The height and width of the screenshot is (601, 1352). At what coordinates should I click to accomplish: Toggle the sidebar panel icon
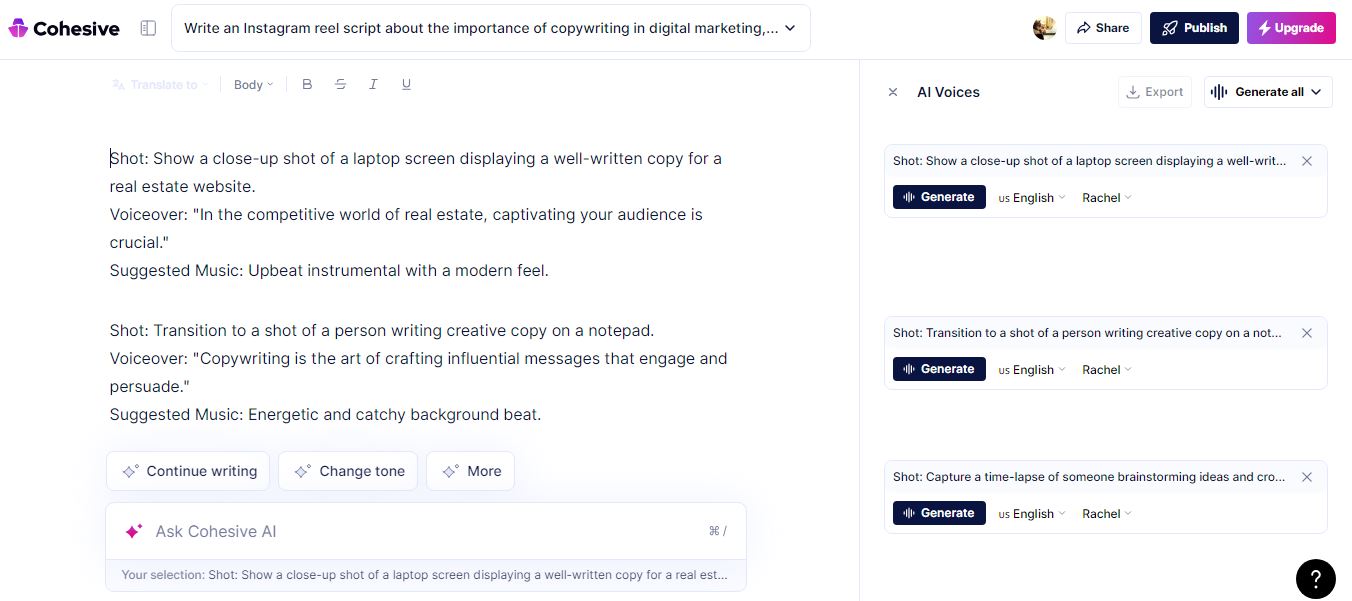pos(148,29)
